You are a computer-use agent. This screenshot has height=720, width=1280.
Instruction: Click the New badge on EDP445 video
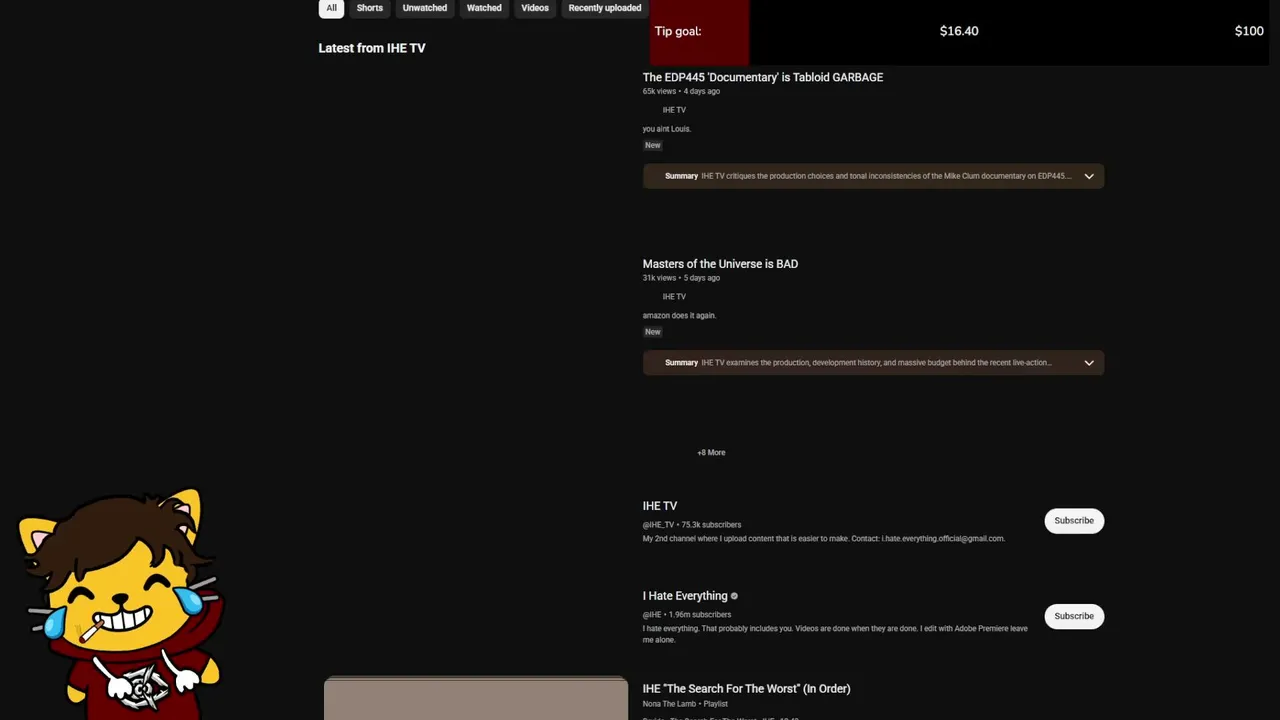pos(653,145)
